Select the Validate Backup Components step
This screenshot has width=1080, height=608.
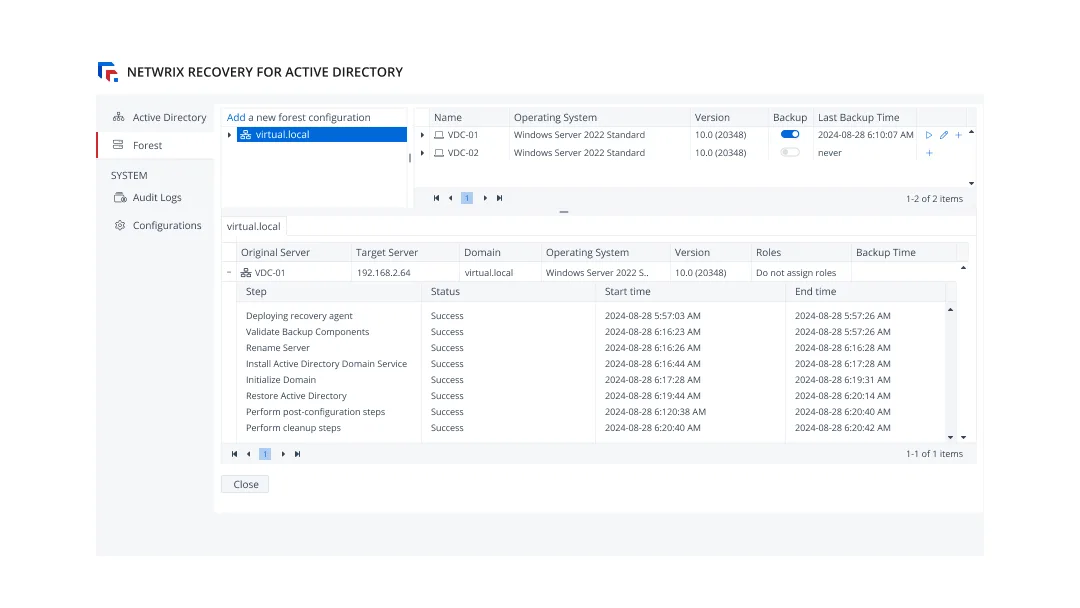pyautogui.click(x=307, y=332)
